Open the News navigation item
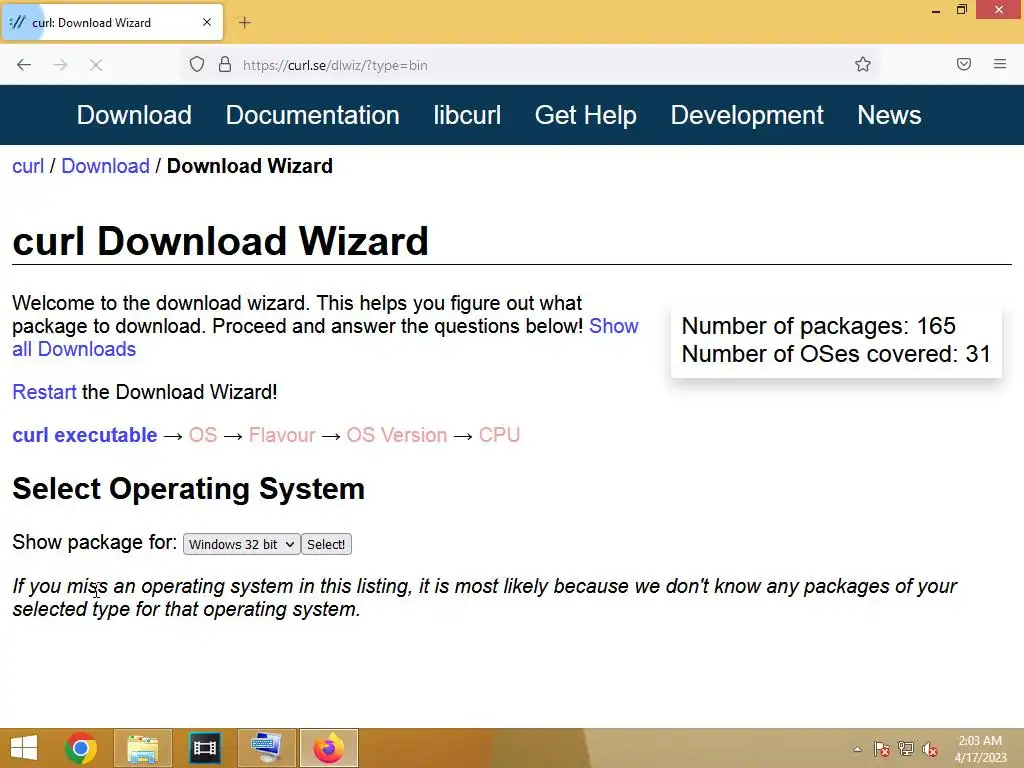1024x768 pixels. [889, 115]
